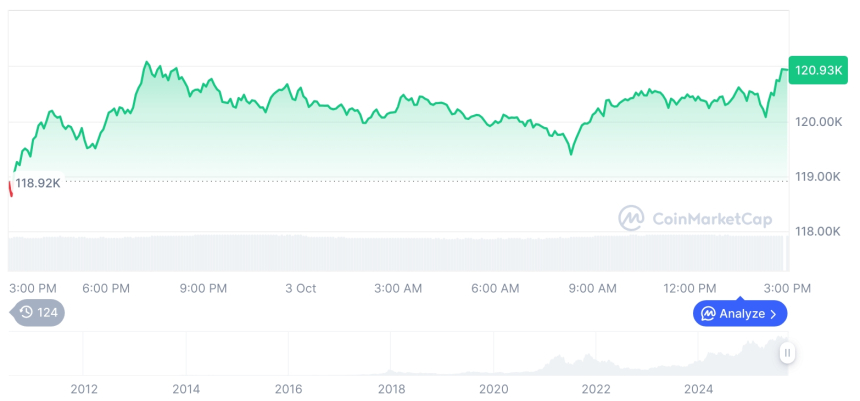Expand the Analyze chevron arrow
This screenshot has height=401, width=860.
(x=773, y=314)
